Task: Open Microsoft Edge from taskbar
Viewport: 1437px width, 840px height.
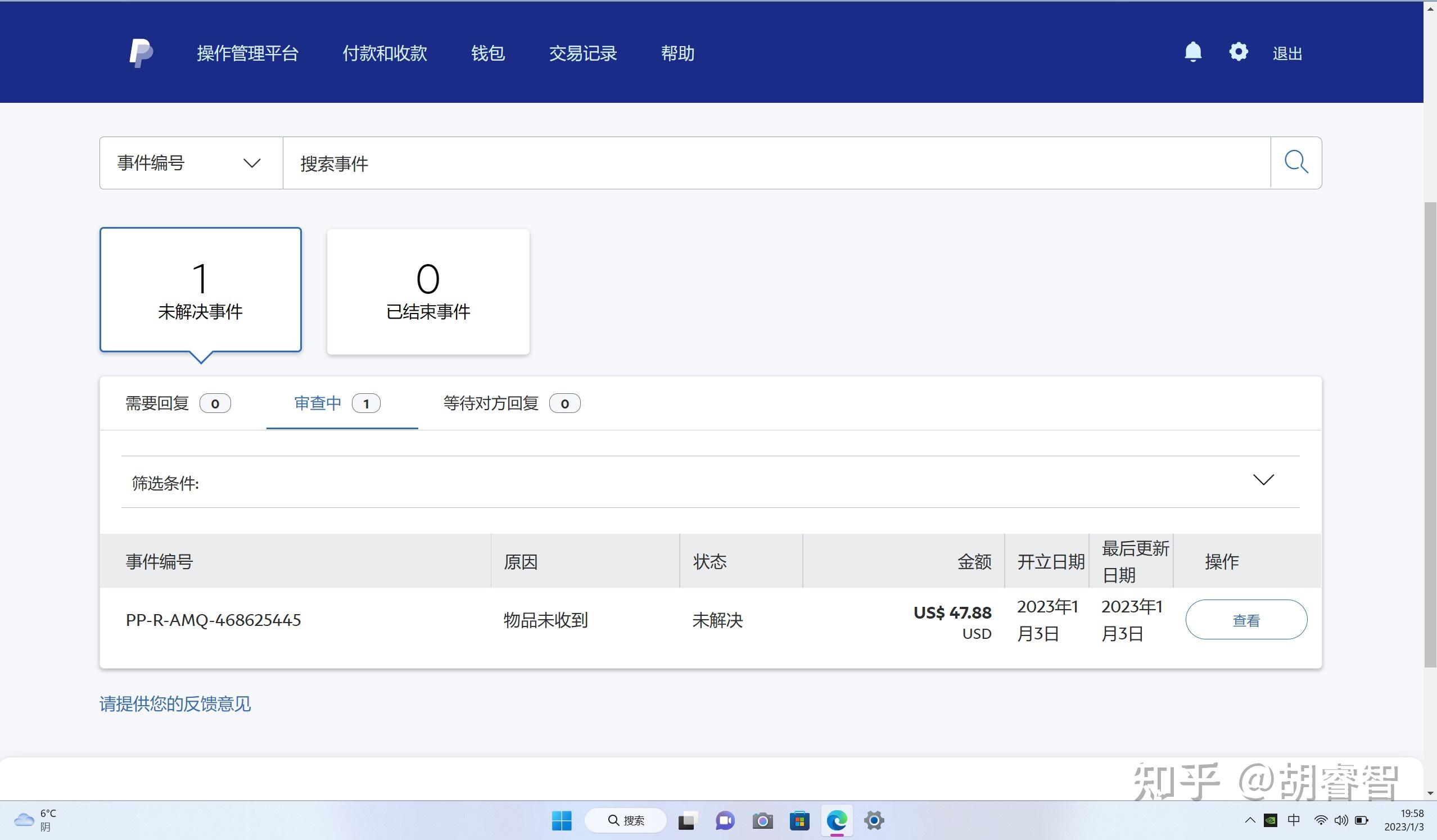Action: [837, 821]
